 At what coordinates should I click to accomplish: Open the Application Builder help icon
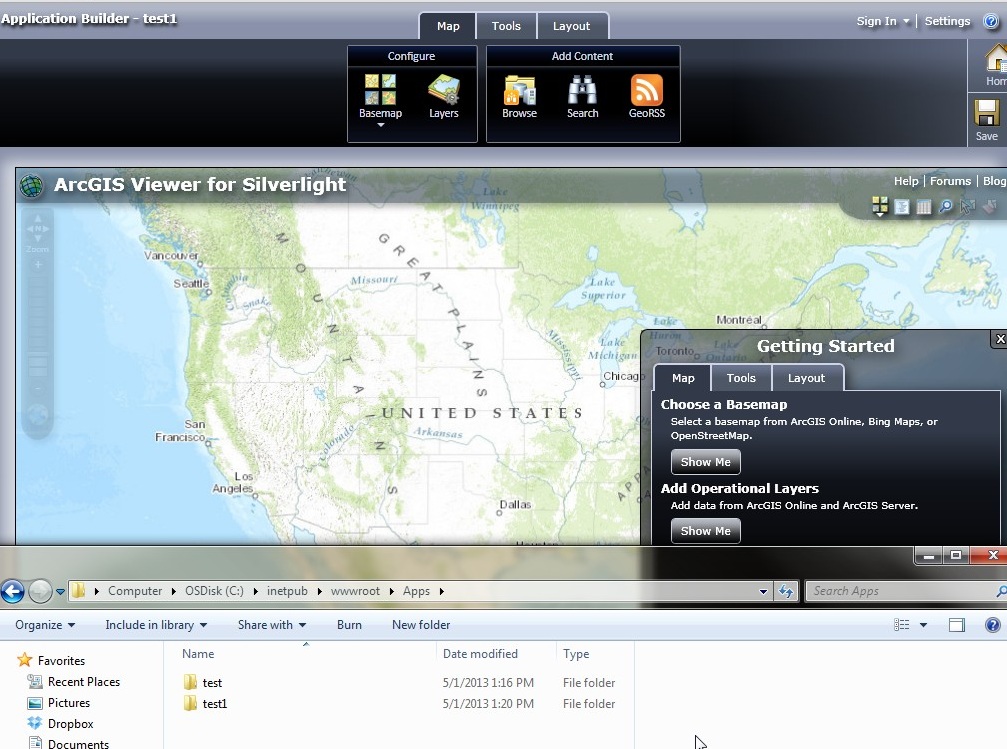(991, 21)
